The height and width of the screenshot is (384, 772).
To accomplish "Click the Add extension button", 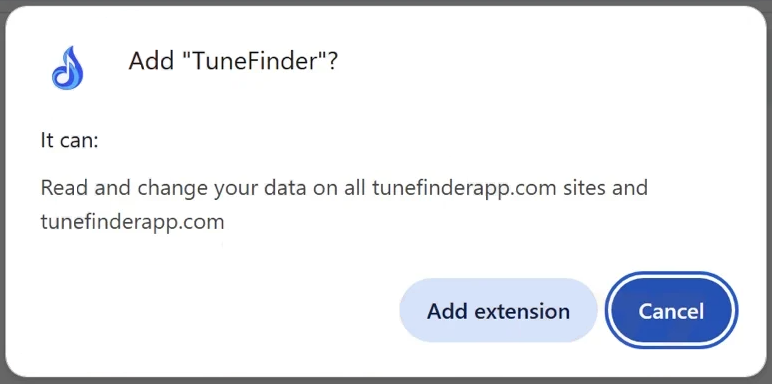I will (x=498, y=311).
